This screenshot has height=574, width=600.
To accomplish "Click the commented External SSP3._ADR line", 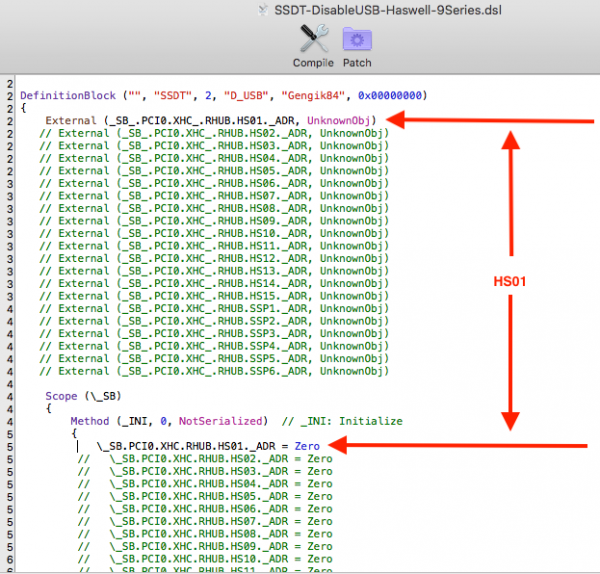I will coord(214,334).
